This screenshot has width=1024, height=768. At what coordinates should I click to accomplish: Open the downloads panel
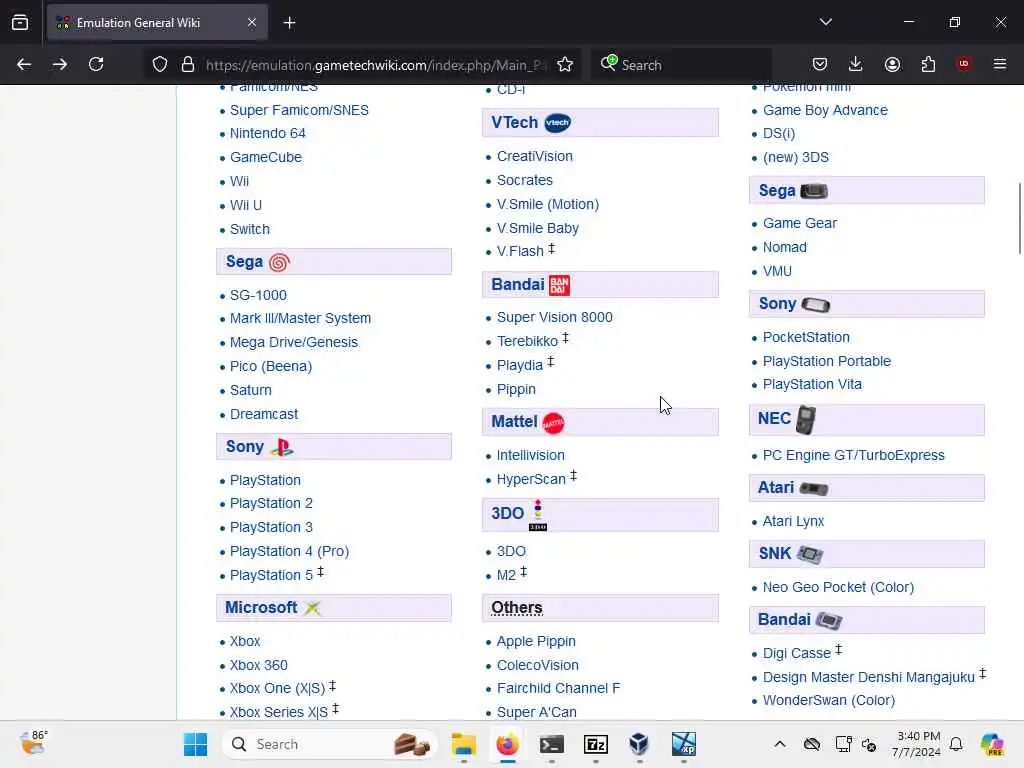(856, 64)
